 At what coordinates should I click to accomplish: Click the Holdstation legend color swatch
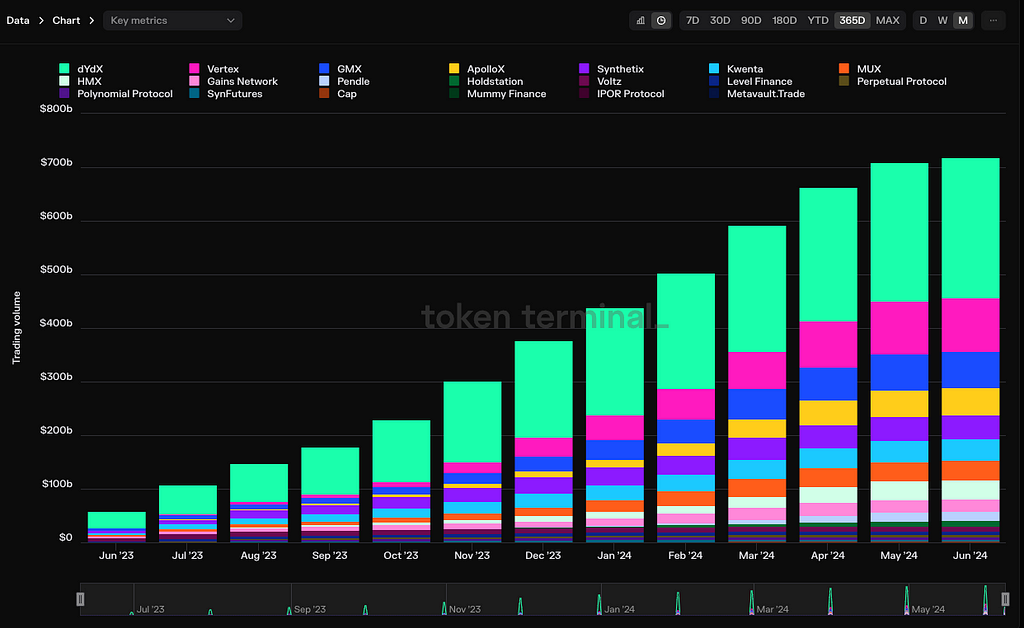(x=454, y=81)
